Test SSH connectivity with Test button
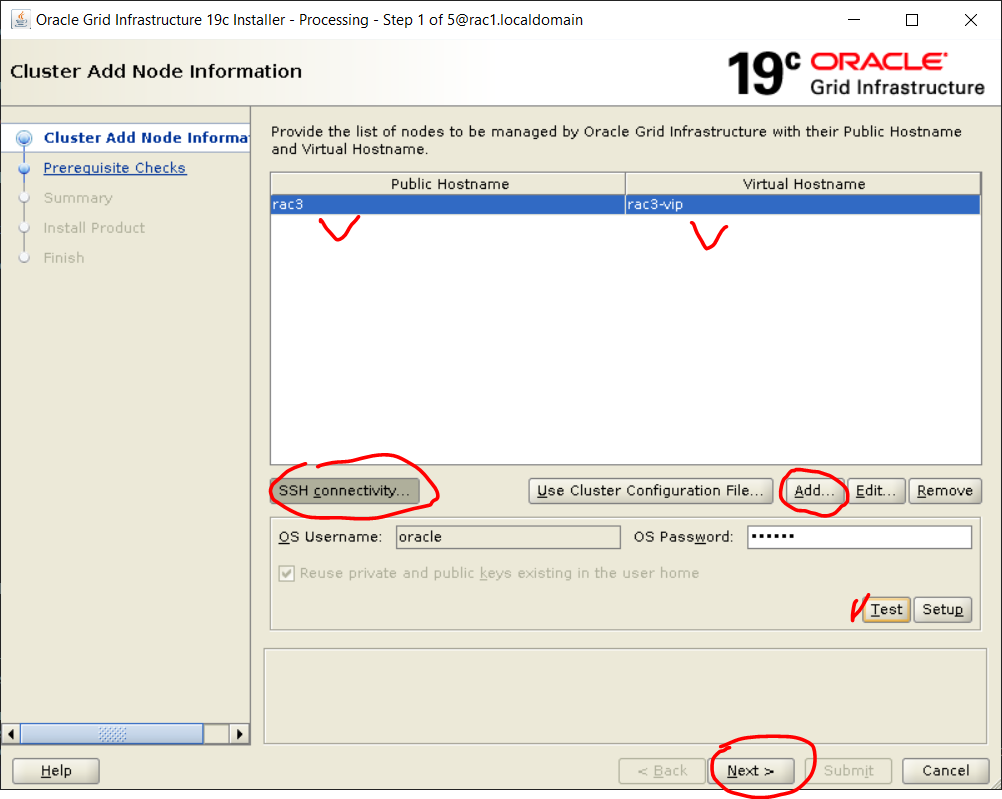The height and width of the screenshot is (799, 1002). 886,610
